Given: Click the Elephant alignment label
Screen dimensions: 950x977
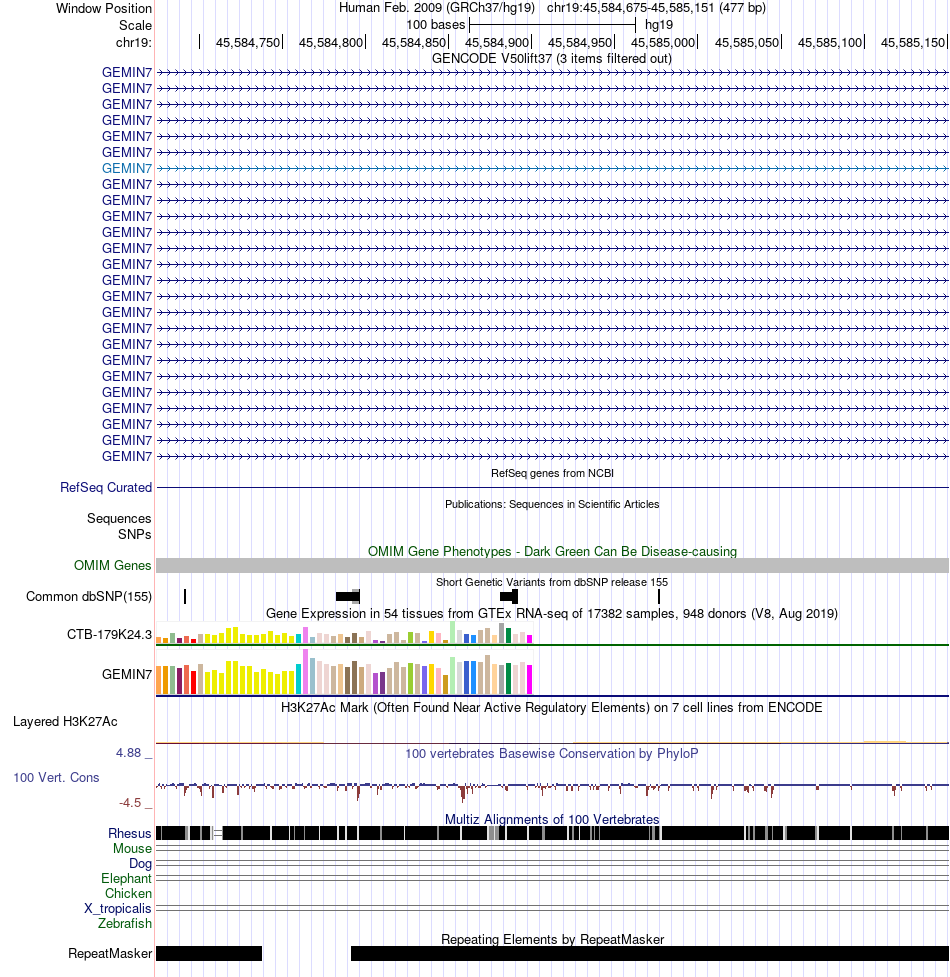Looking at the screenshot, I should [126, 879].
